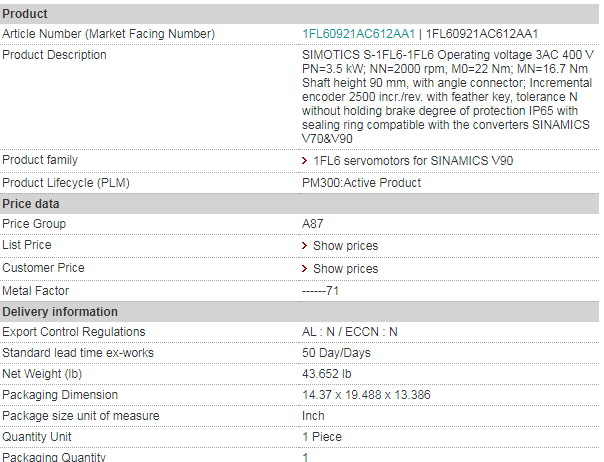Click the packaging dimension 14.37 x 19.488 x 13.386
Viewport: 604px width, 462px height.
[x=366, y=395]
